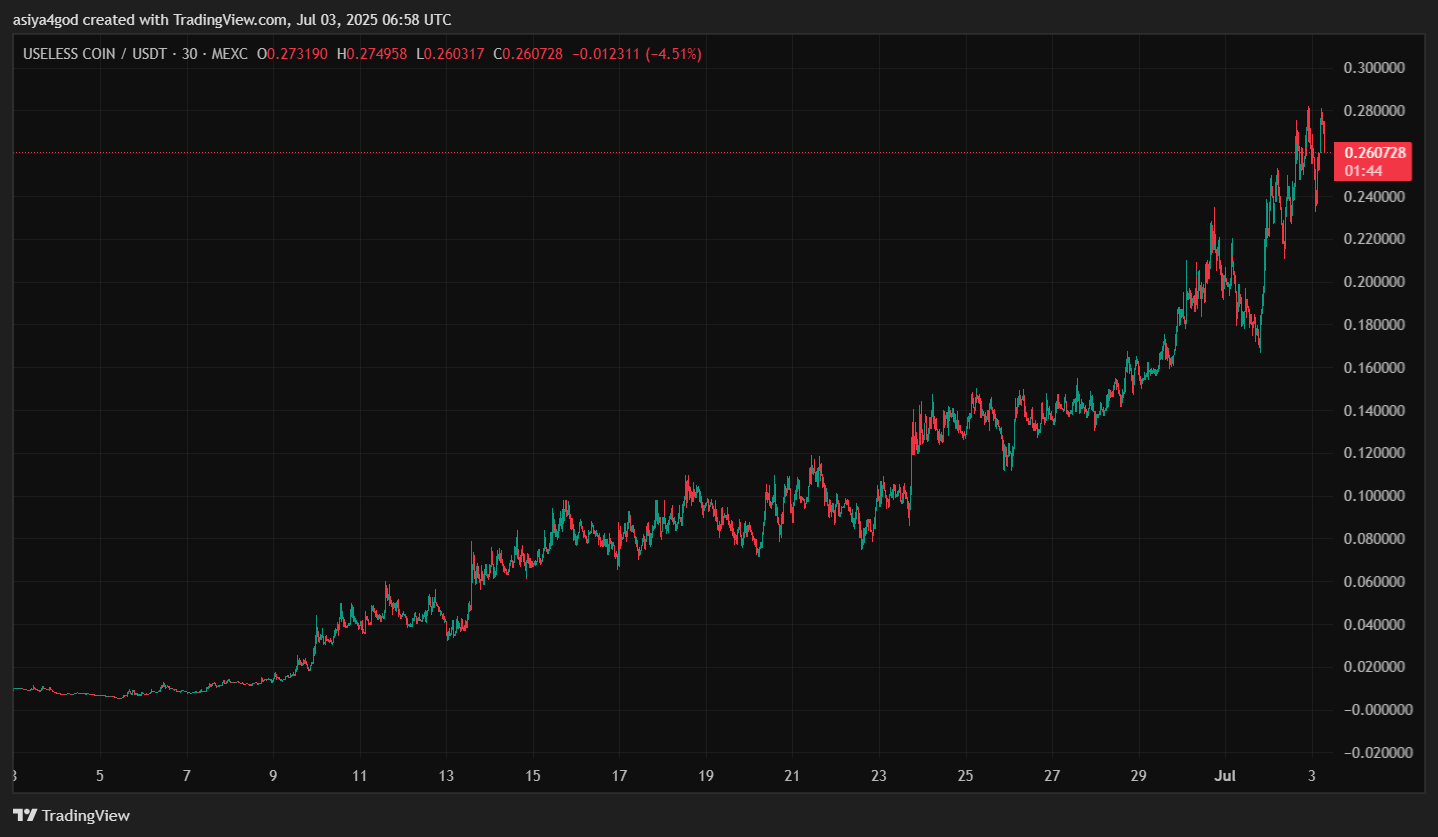Click date label 19 on time axis
Viewport: 1438px width, 837px height.
pos(706,776)
